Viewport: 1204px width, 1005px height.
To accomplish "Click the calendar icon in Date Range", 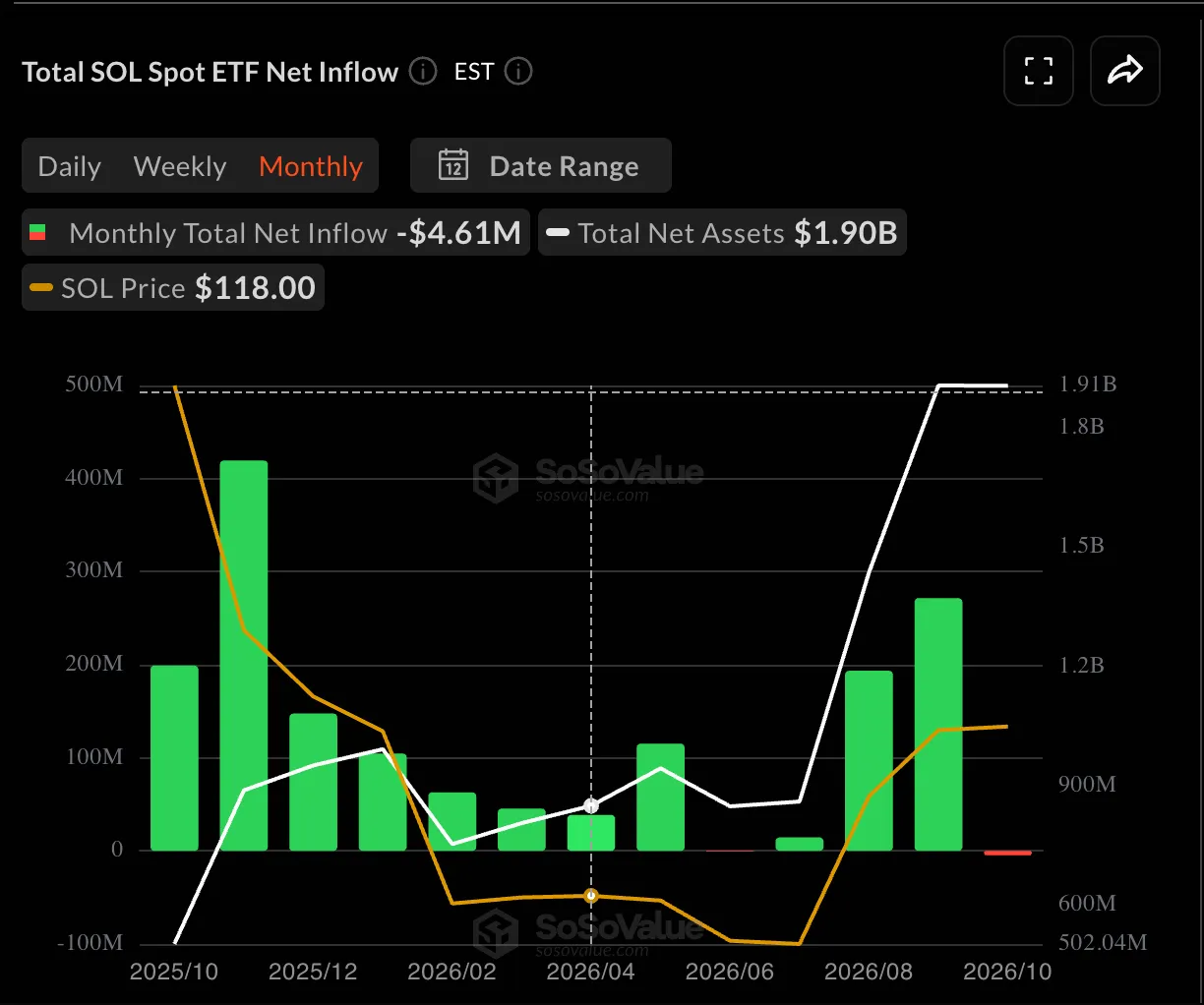I will tap(453, 165).
